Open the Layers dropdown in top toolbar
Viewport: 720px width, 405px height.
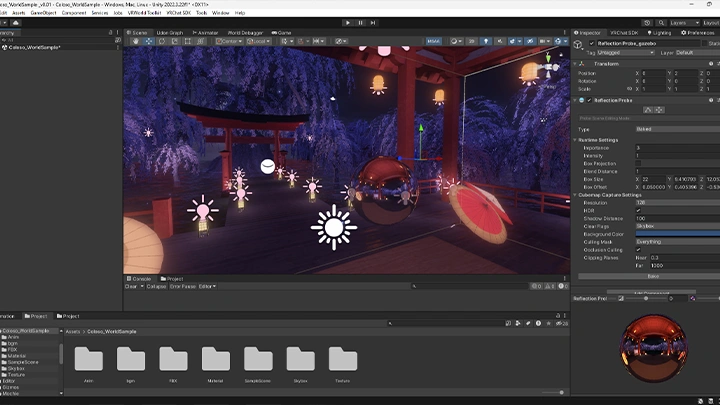685,22
